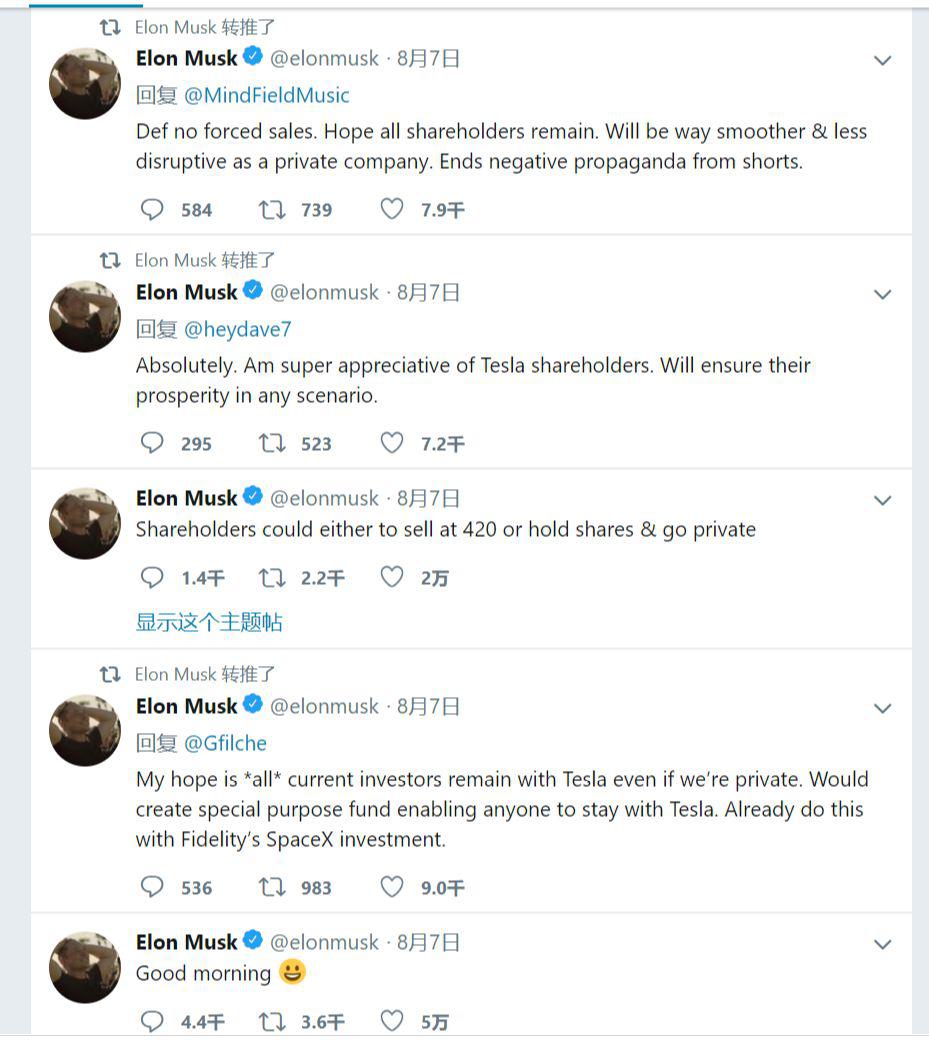Open the @MindFieldMusic mention link
This screenshot has width=929, height=1040.
(x=267, y=95)
